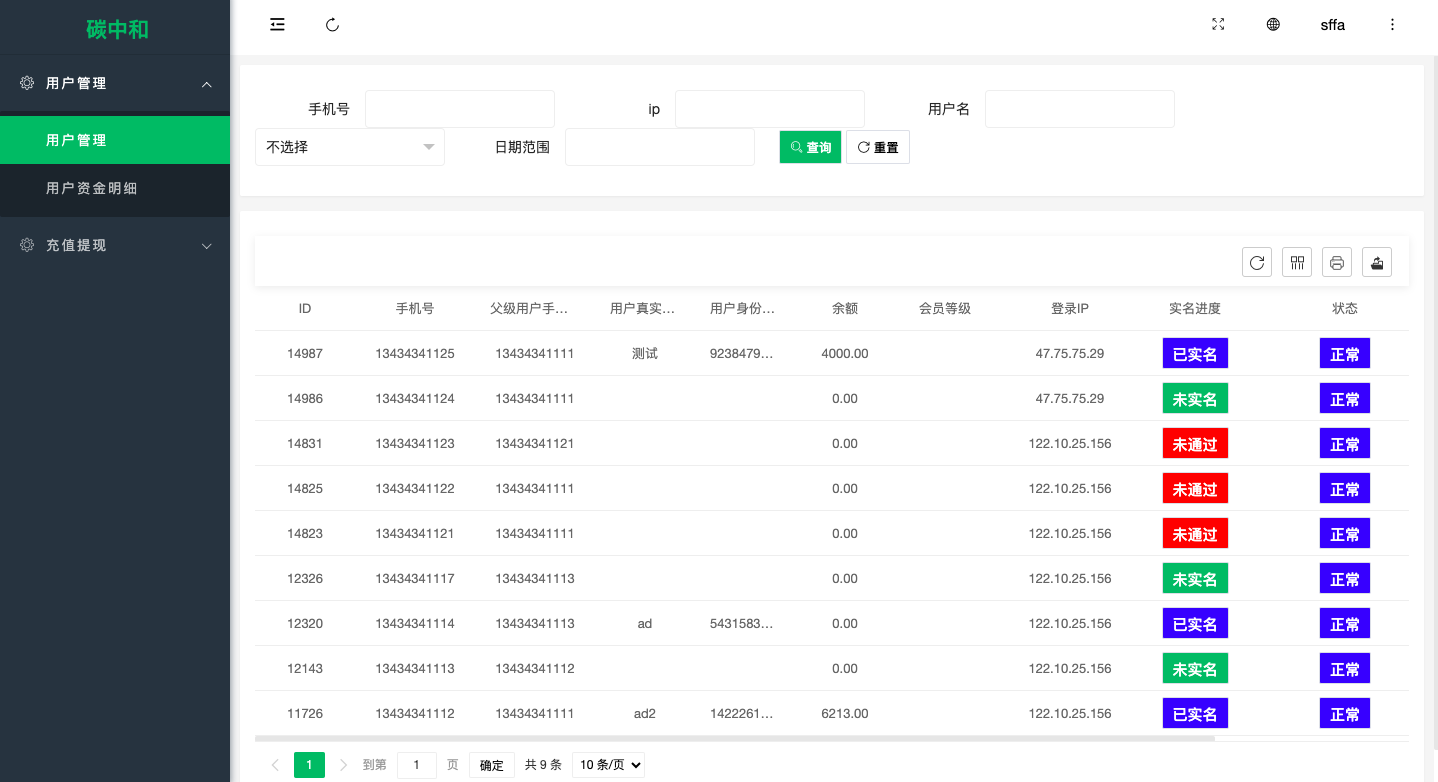Print the table using the printer icon
The height and width of the screenshot is (782, 1438).
pos(1337,263)
